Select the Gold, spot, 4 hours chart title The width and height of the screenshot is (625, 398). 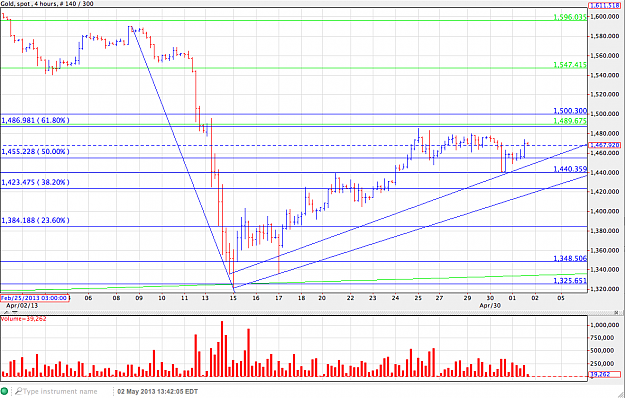point(47,4)
